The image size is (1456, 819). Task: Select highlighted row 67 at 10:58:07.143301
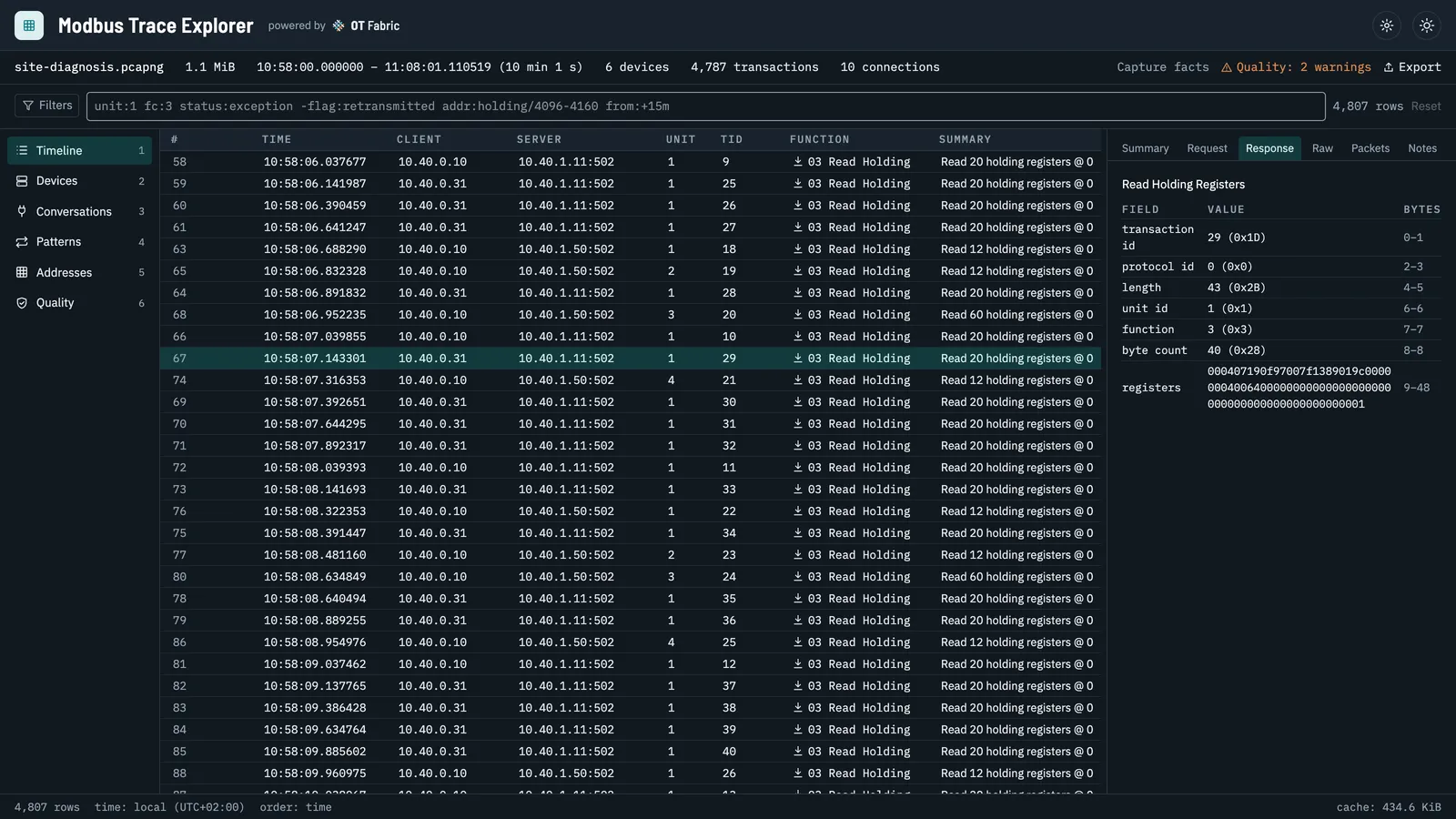631,359
